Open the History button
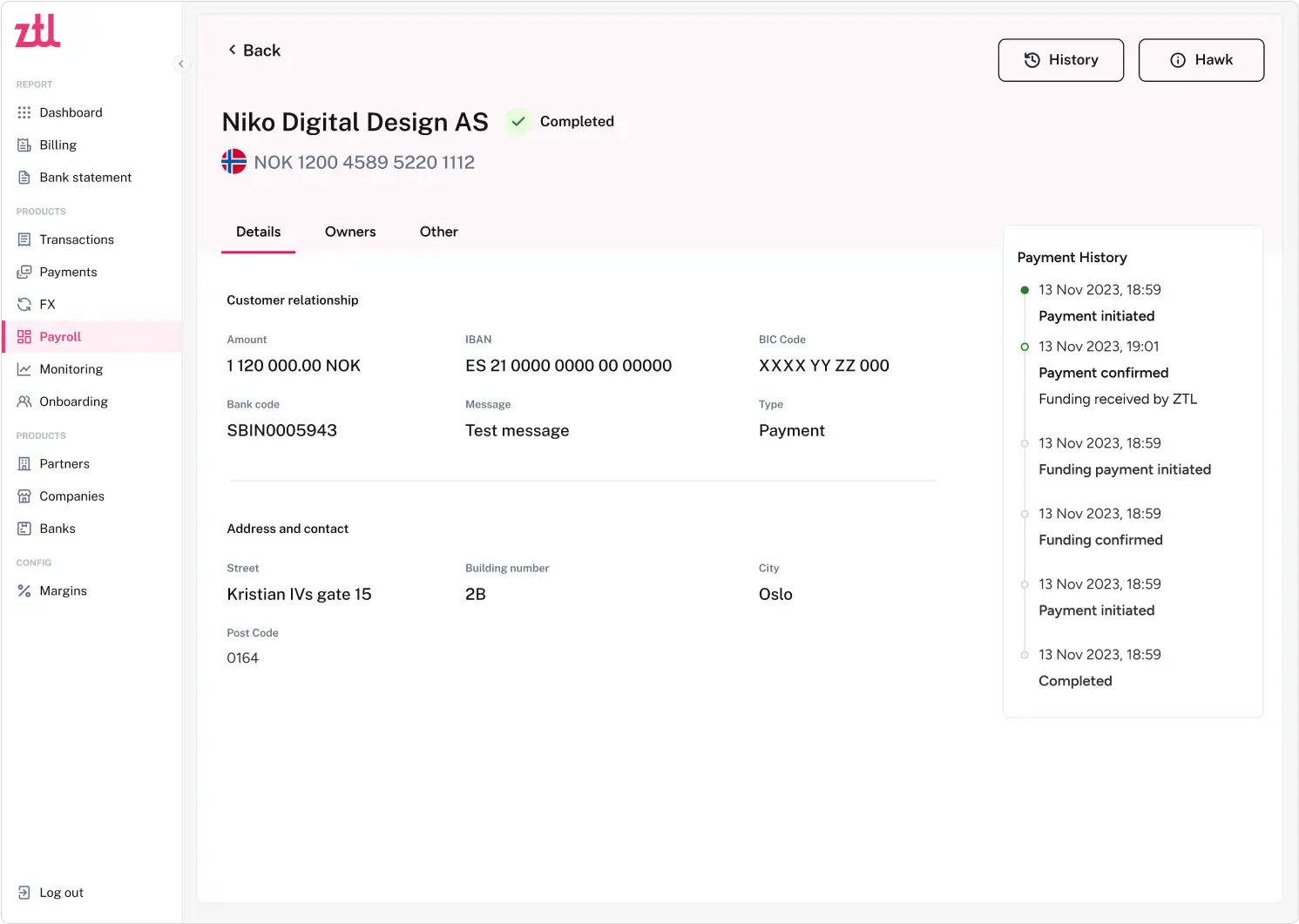1299x924 pixels. 1060,60
